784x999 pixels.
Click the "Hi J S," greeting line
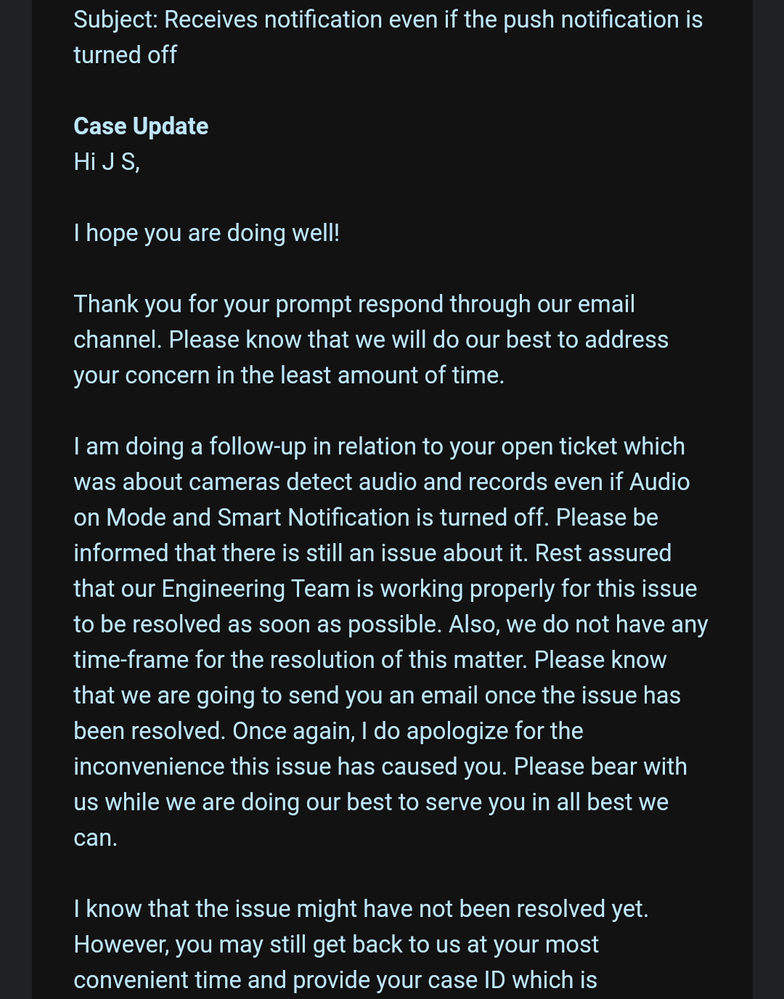[x=106, y=162]
